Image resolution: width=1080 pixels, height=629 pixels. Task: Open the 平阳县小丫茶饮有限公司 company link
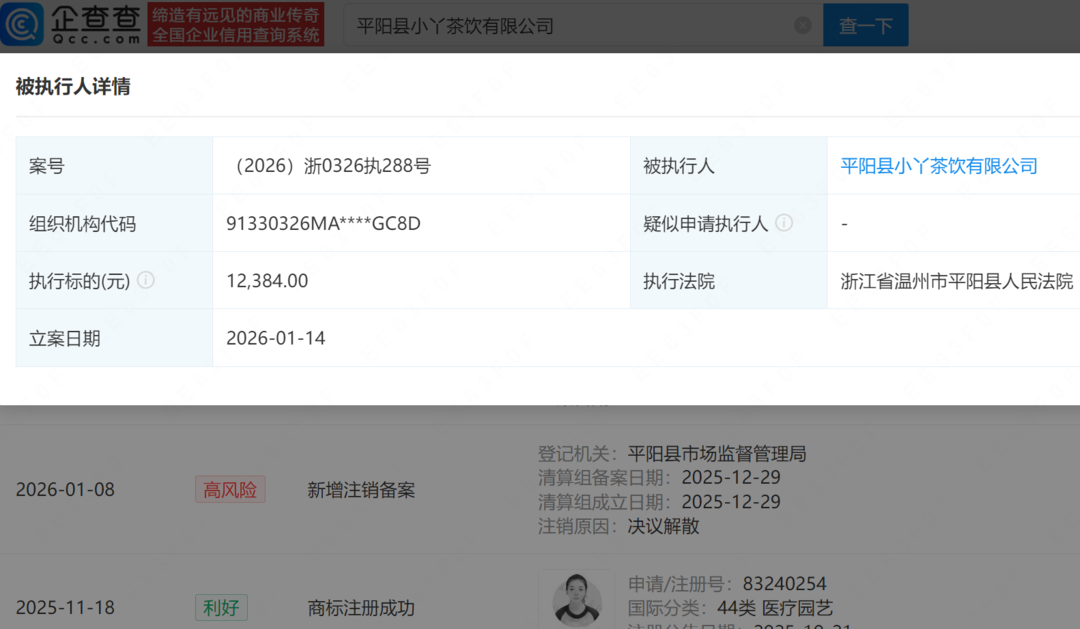(x=938, y=166)
